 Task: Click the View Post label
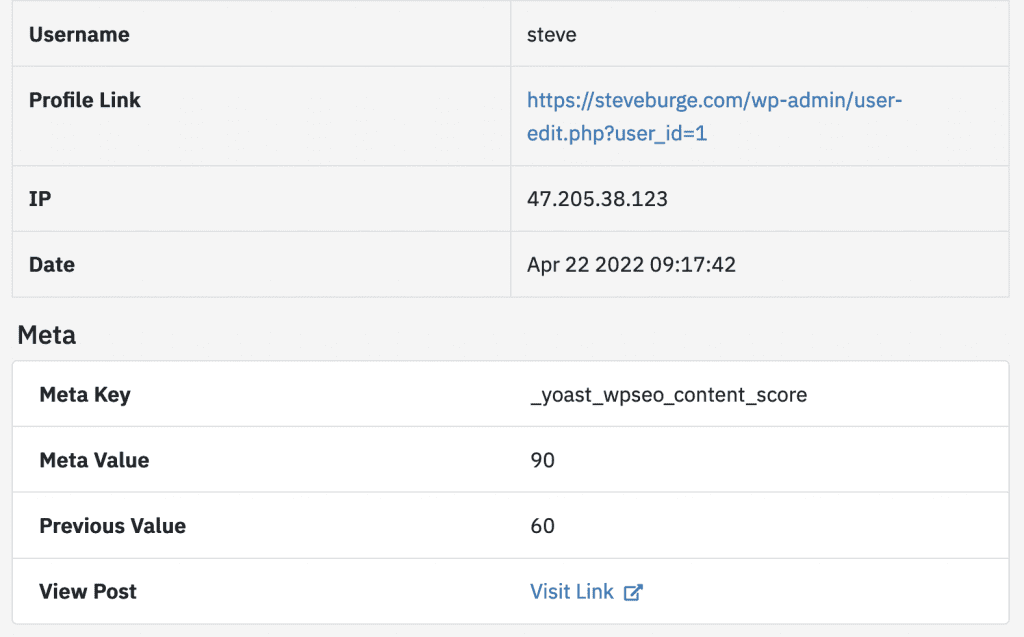[x=88, y=592]
